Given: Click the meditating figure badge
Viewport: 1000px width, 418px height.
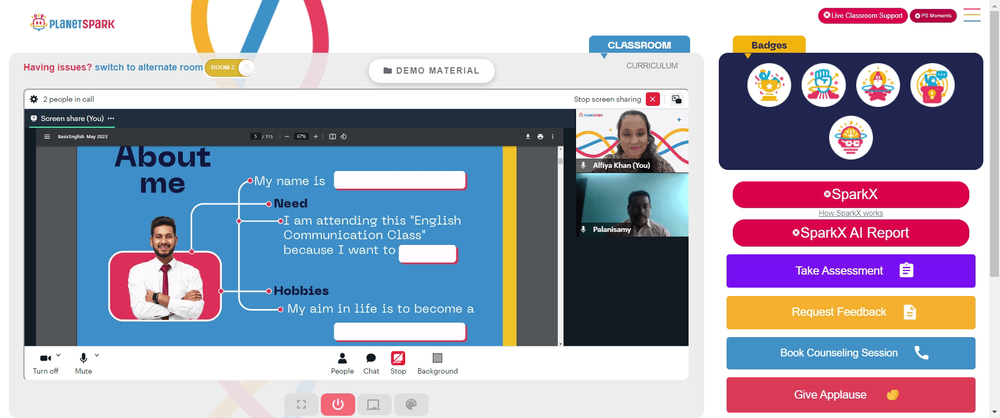Looking at the screenshot, I should (x=878, y=85).
